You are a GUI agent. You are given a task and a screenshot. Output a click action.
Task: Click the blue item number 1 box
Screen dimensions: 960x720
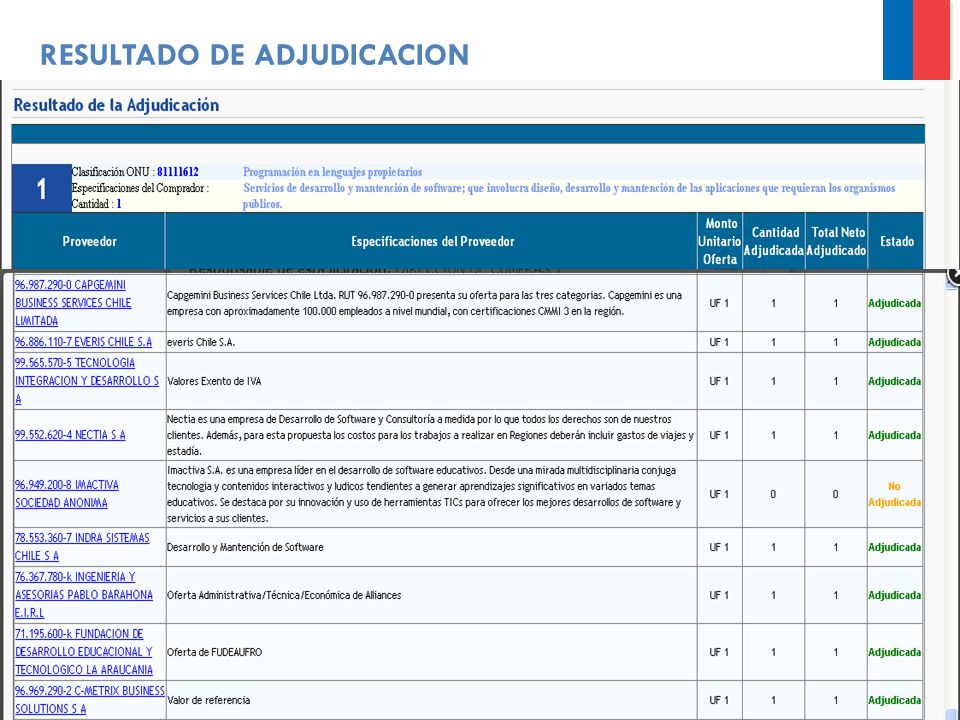click(x=42, y=189)
